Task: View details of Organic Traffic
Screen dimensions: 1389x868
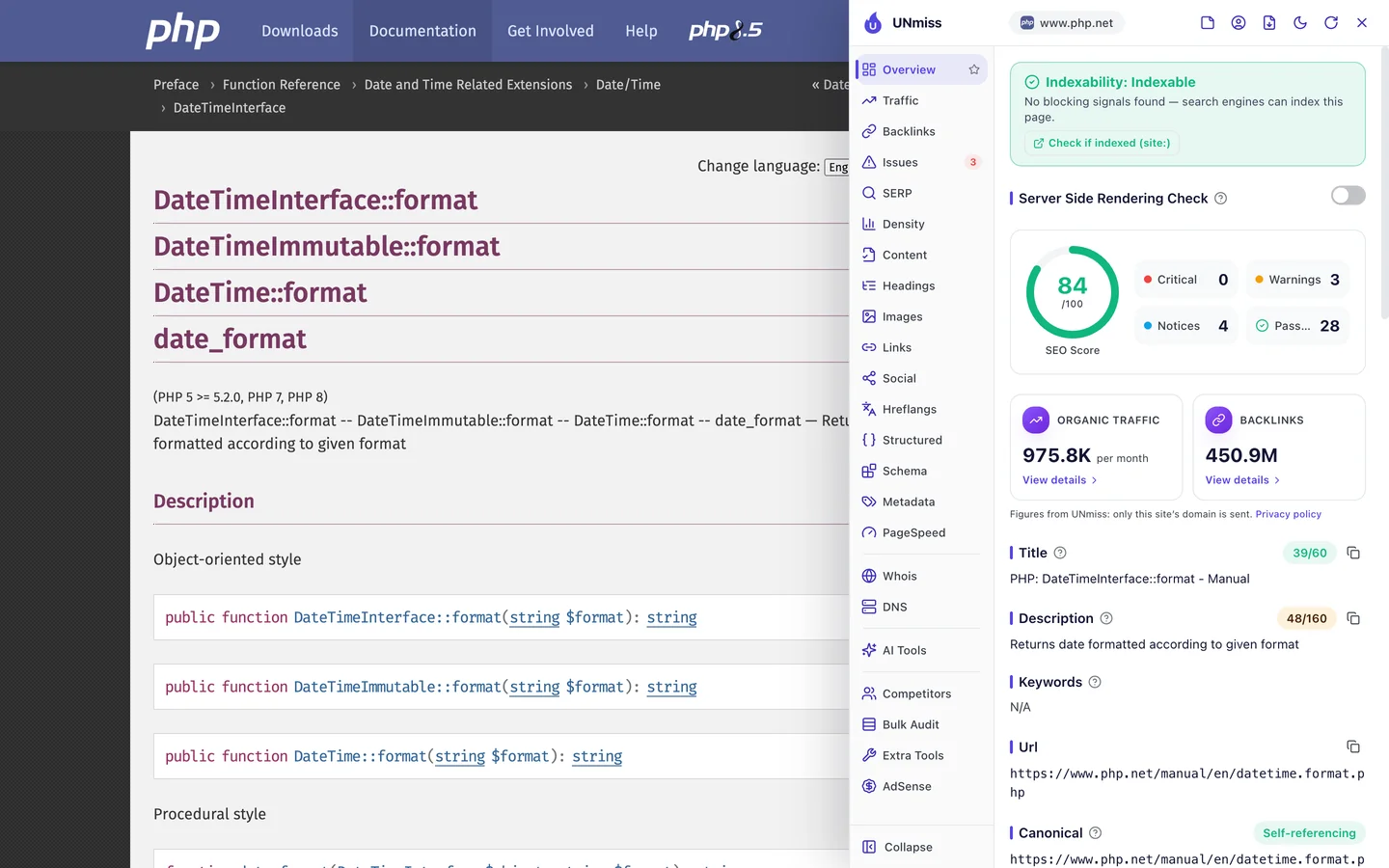Action: coord(1059,480)
